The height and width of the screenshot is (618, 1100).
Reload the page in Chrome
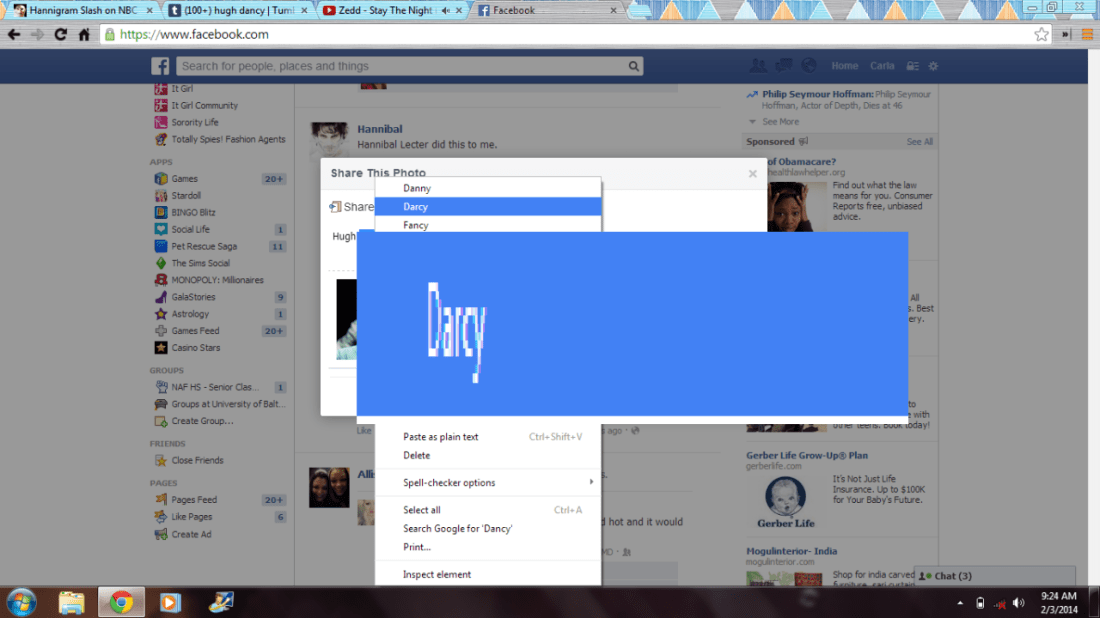[x=61, y=34]
